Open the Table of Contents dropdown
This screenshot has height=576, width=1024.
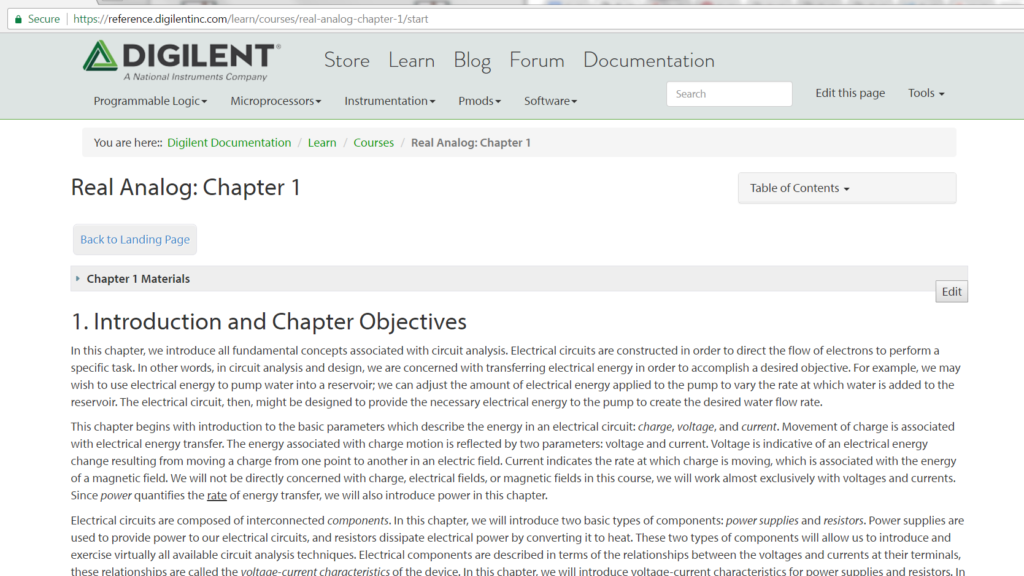pyautogui.click(x=799, y=188)
